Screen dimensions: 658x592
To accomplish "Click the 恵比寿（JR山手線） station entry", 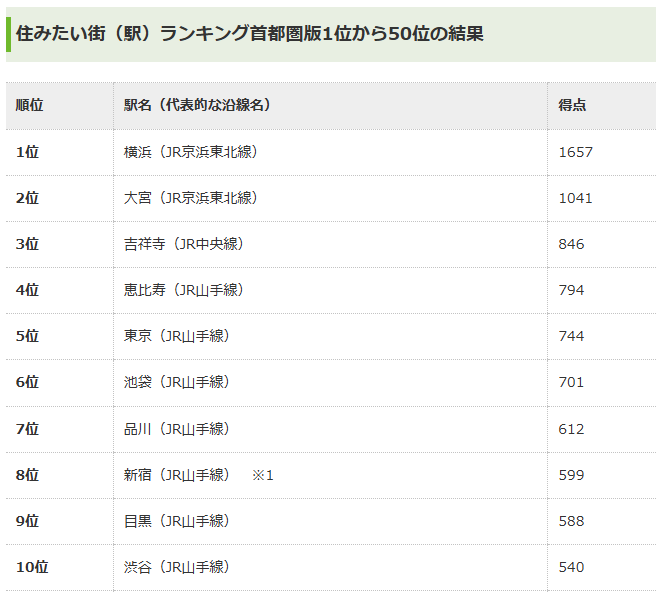I will point(184,290).
